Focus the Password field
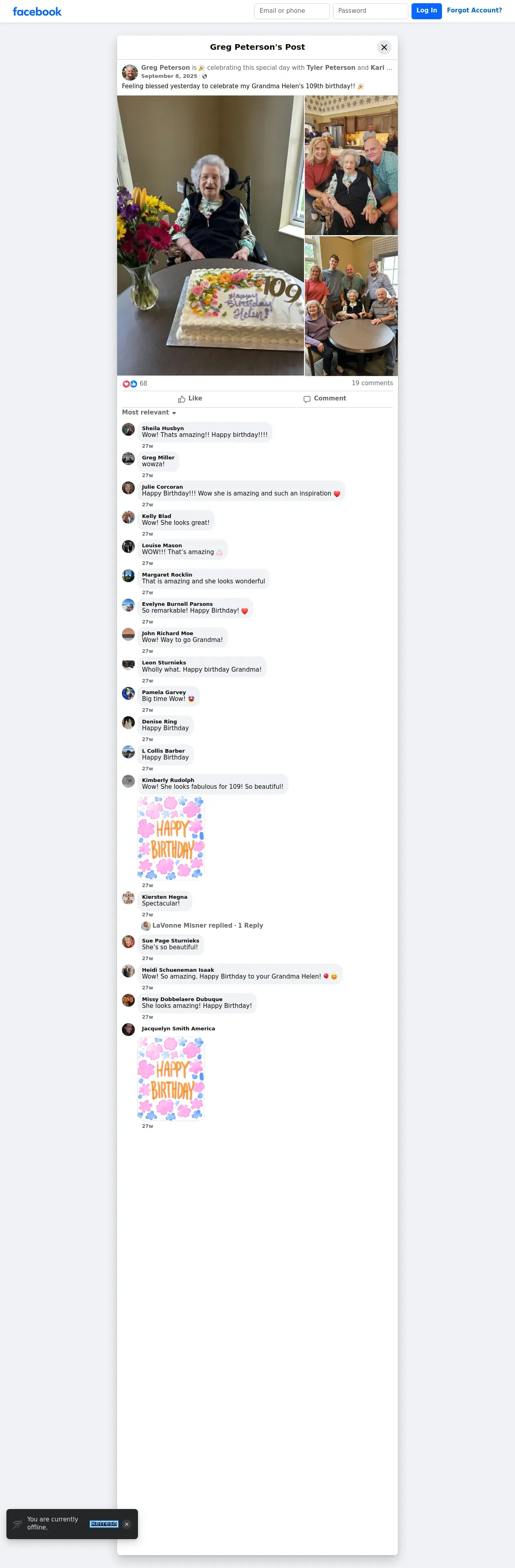The height and width of the screenshot is (1568, 515). point(371,11)
